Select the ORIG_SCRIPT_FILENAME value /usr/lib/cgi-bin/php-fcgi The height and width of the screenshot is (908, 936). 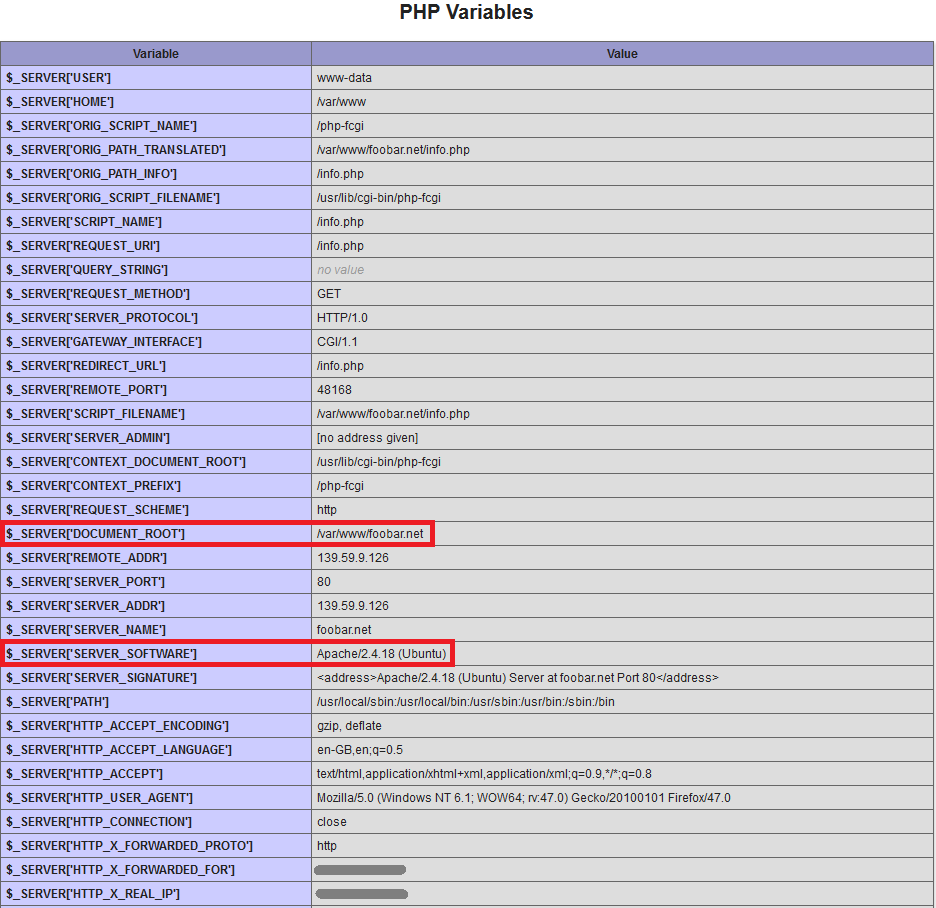379,198
